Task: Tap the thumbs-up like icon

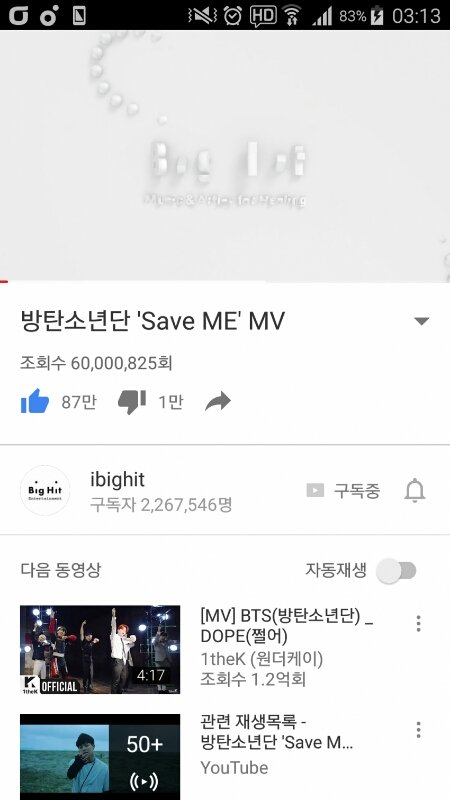Action: pos(35,402)
